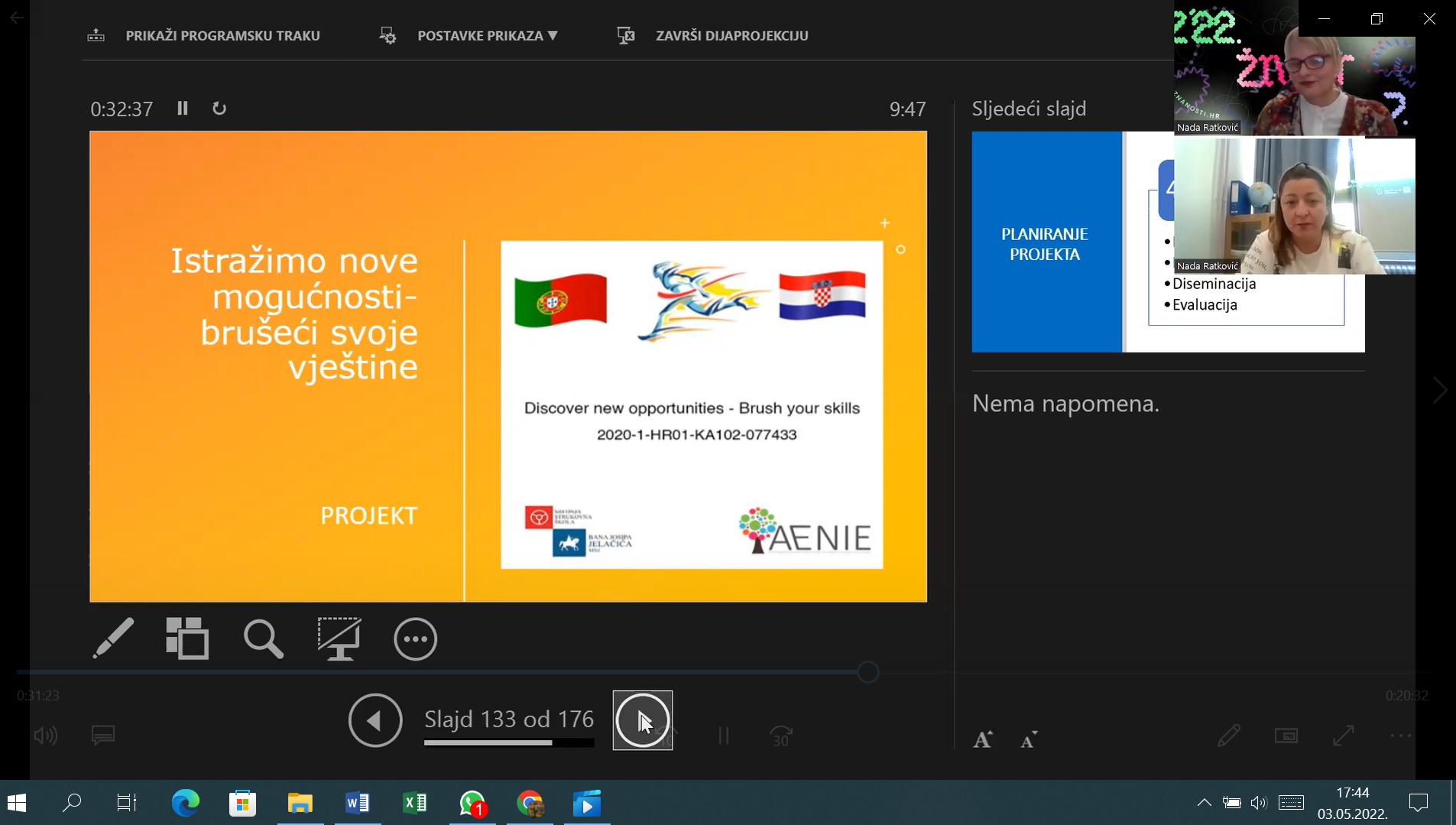The image size is (1456, 825).
Task: Open more slideshow options ellipsis
Action: (x=416, y=638)
